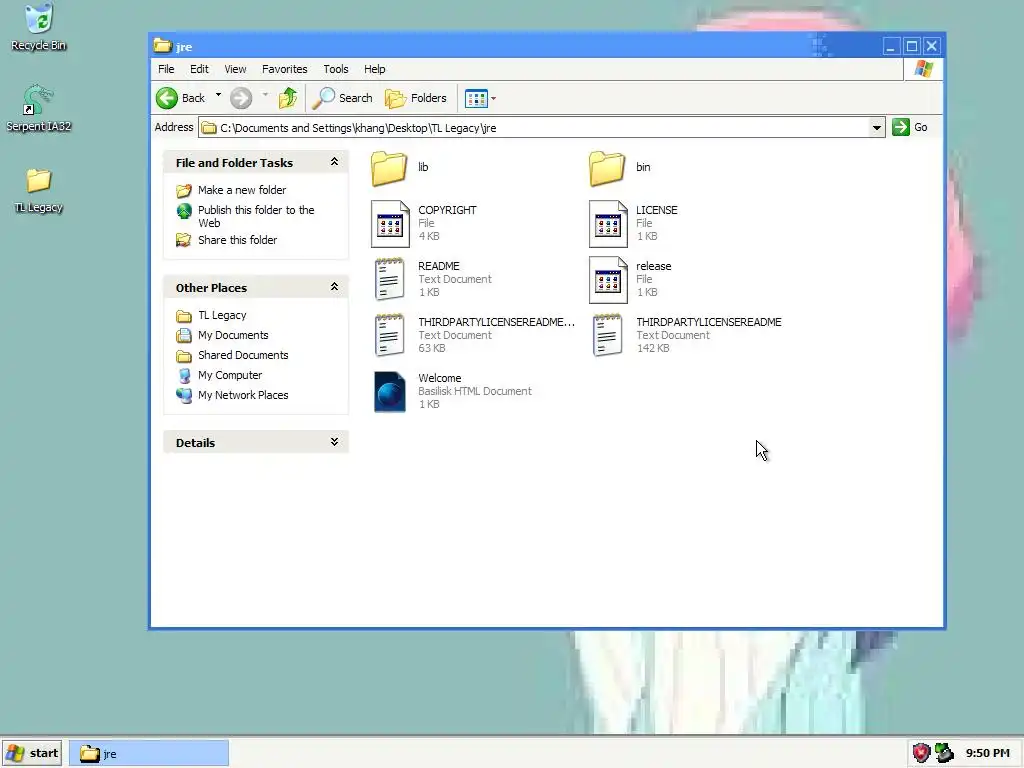Viewport: 1024px width, 768px height.
Task: Expand the Address bar dropdown
Action: 876,127
